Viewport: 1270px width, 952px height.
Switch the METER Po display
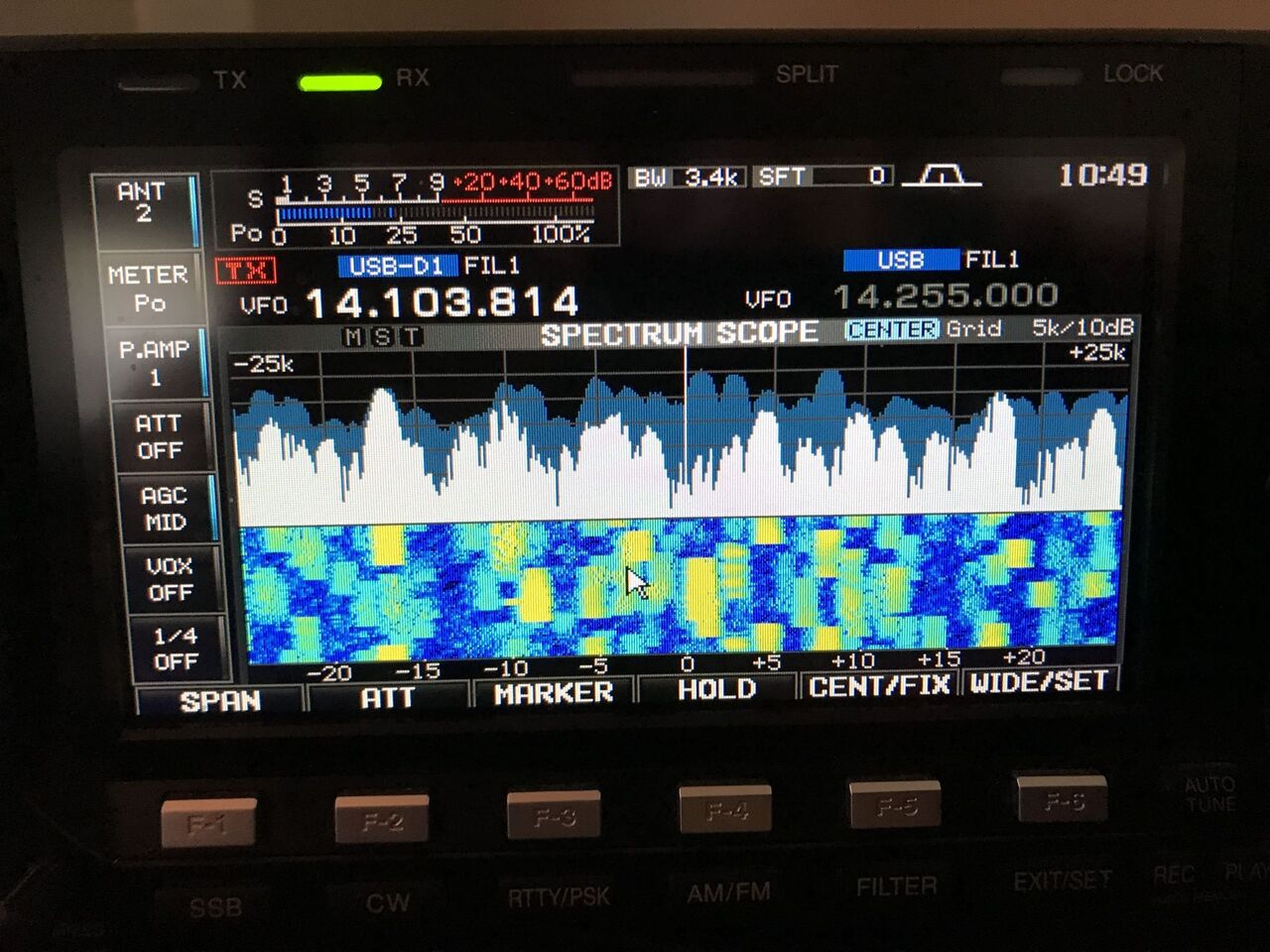pyautogui.click(x=150, y=288)
